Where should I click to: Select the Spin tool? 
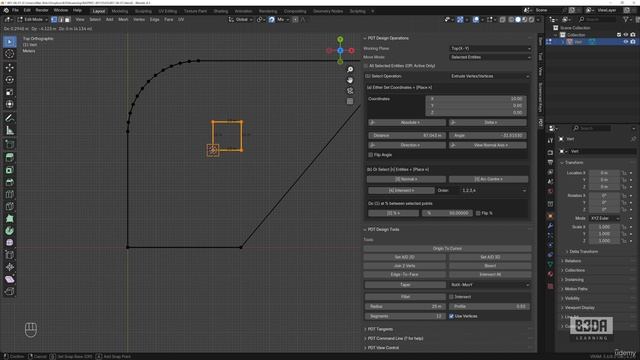pyautogui.click(x=10, y=231)
